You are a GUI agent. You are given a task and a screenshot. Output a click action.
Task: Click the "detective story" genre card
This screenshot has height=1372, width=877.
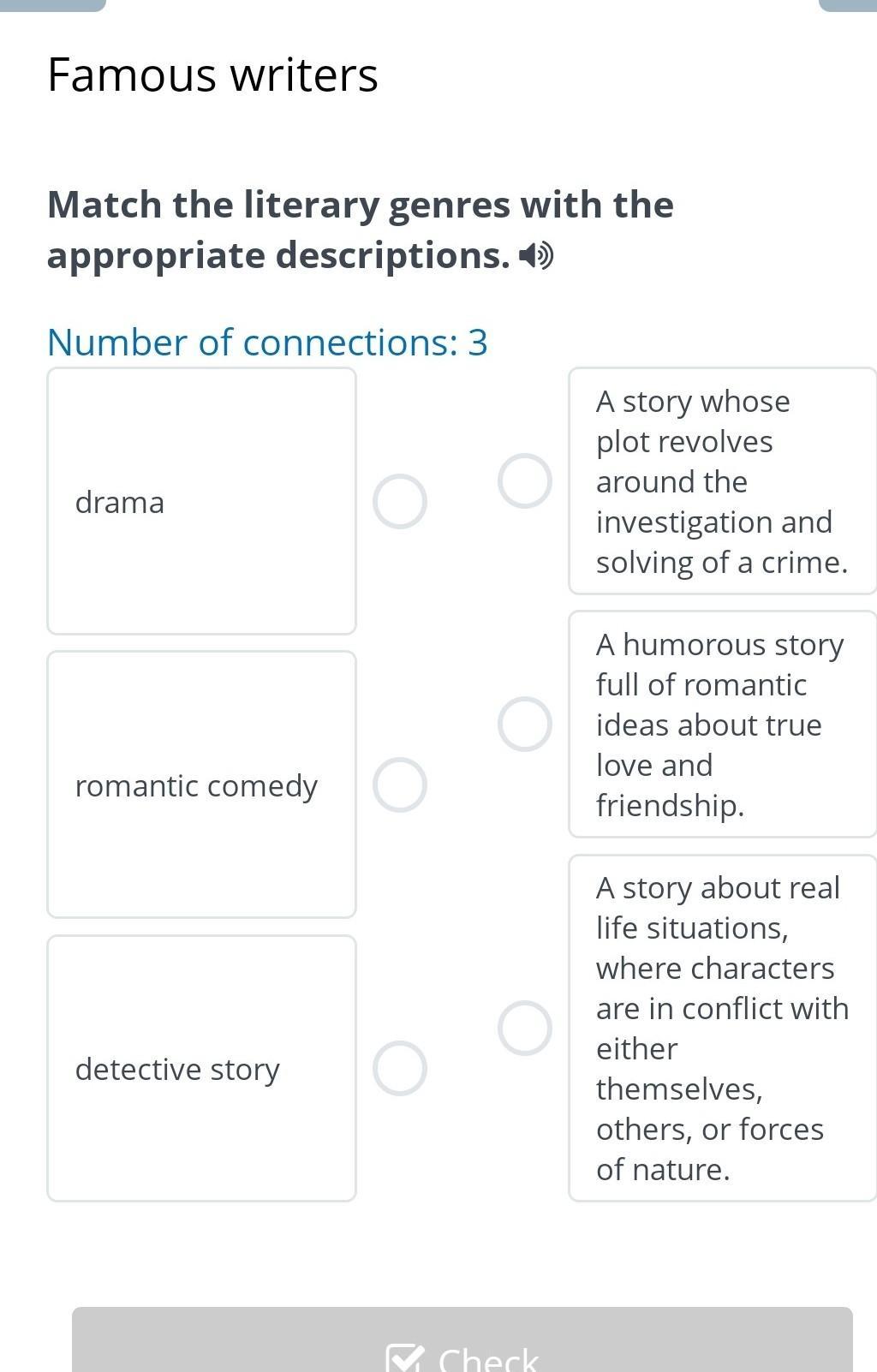tap(201, 1069)
